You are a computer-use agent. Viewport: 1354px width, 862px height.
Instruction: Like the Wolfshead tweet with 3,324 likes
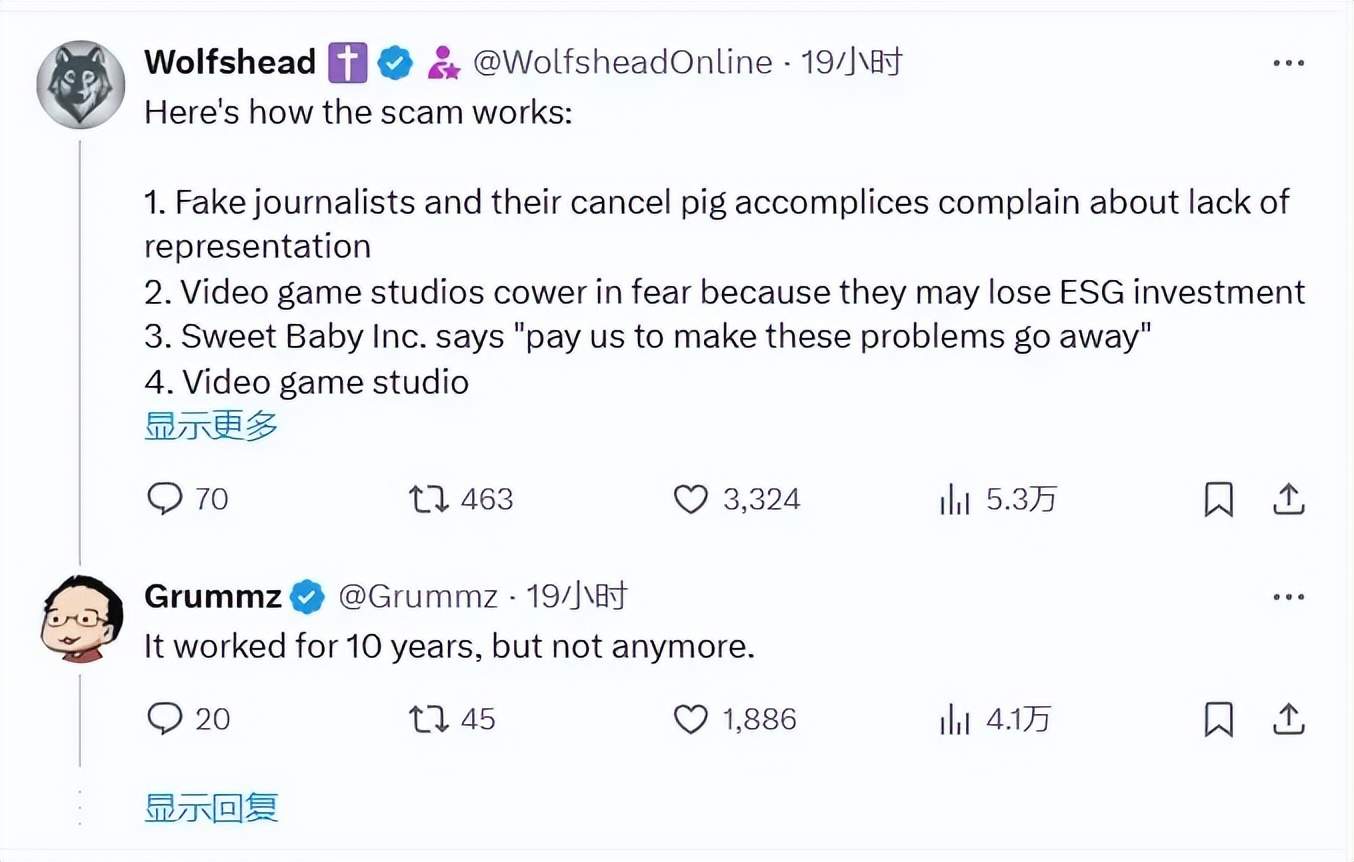(x=690, y=498)
